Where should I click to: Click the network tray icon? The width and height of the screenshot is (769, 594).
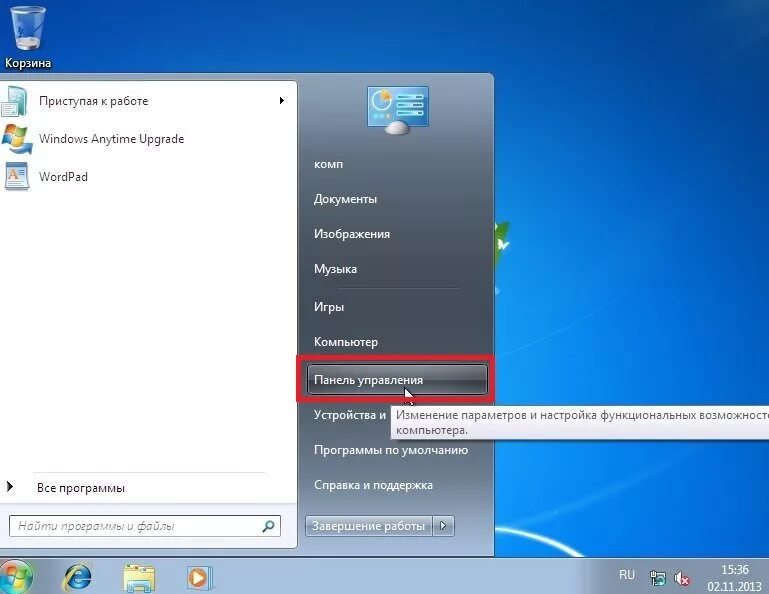click(x=658, y=578)
